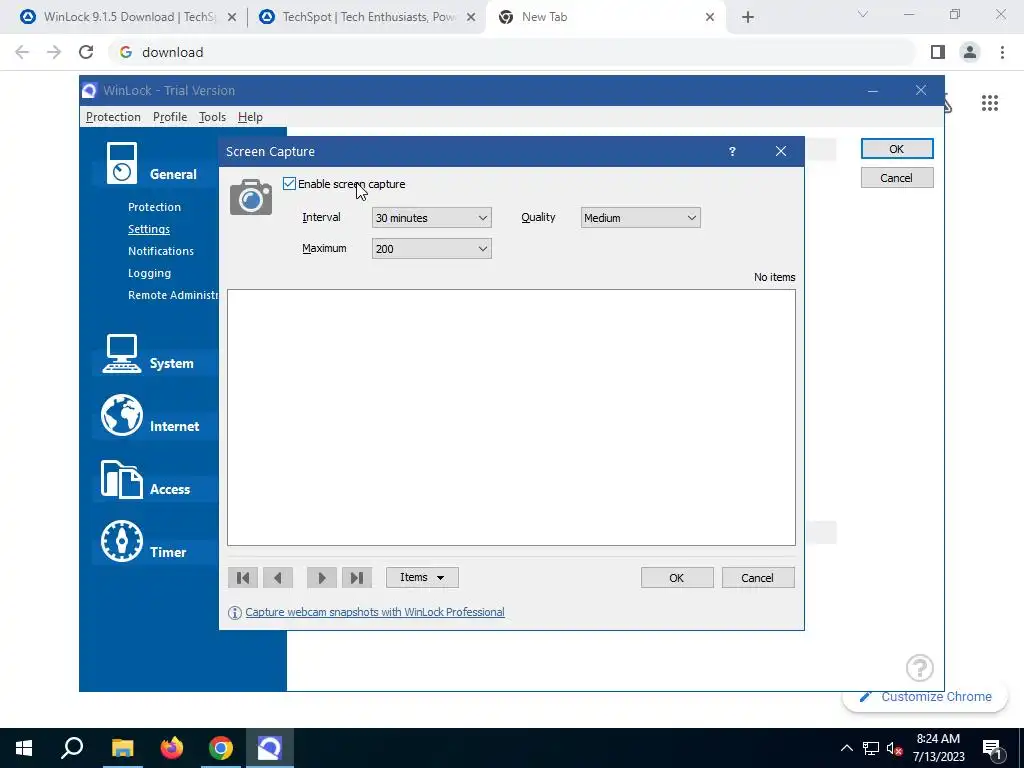Viewport: 1024px width, 768px height.
Task: Click OK in Screen Capture dialog
Action: pyautogui.click(x=677, y=578)
